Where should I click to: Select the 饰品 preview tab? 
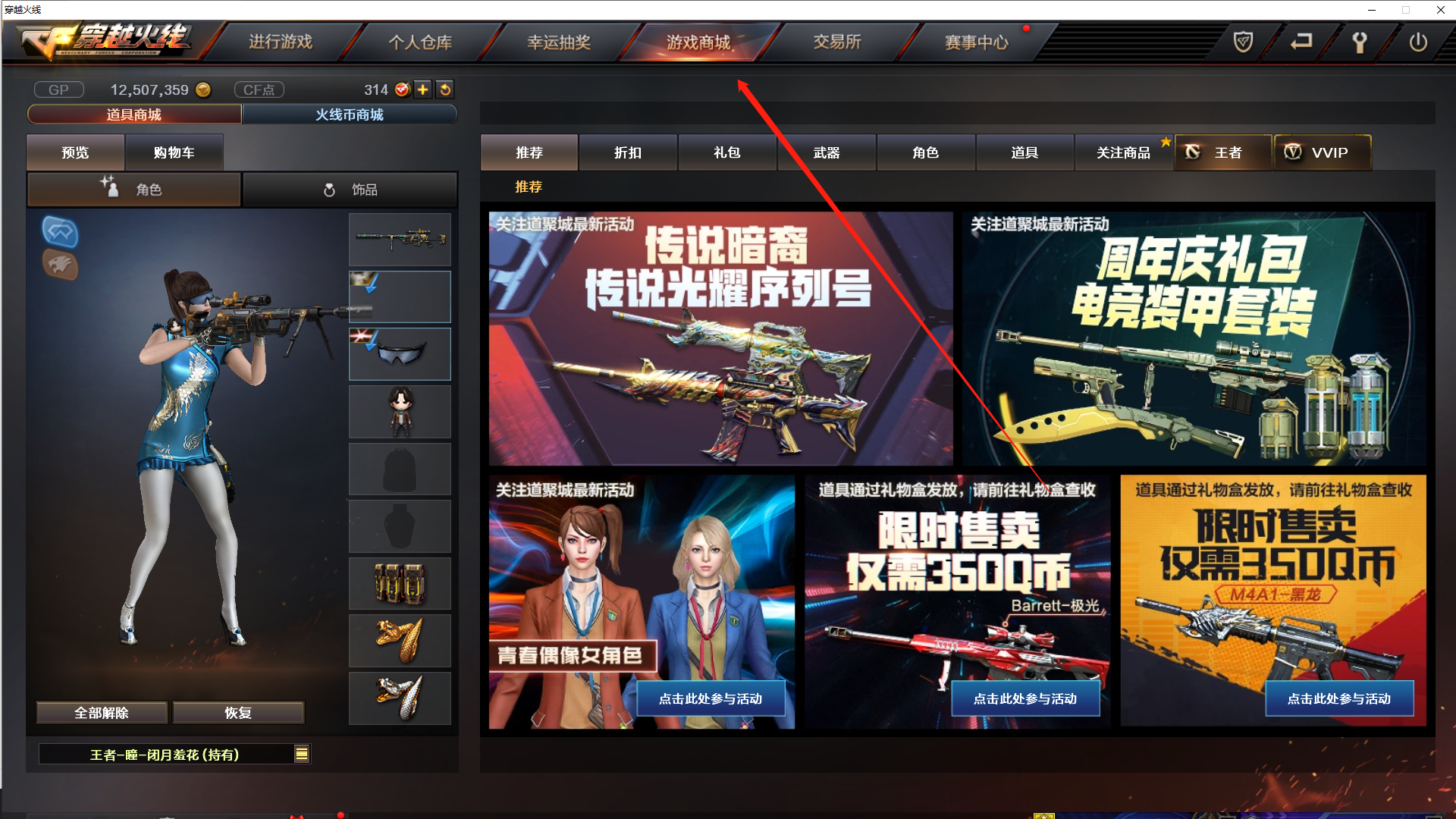point(350,190)
